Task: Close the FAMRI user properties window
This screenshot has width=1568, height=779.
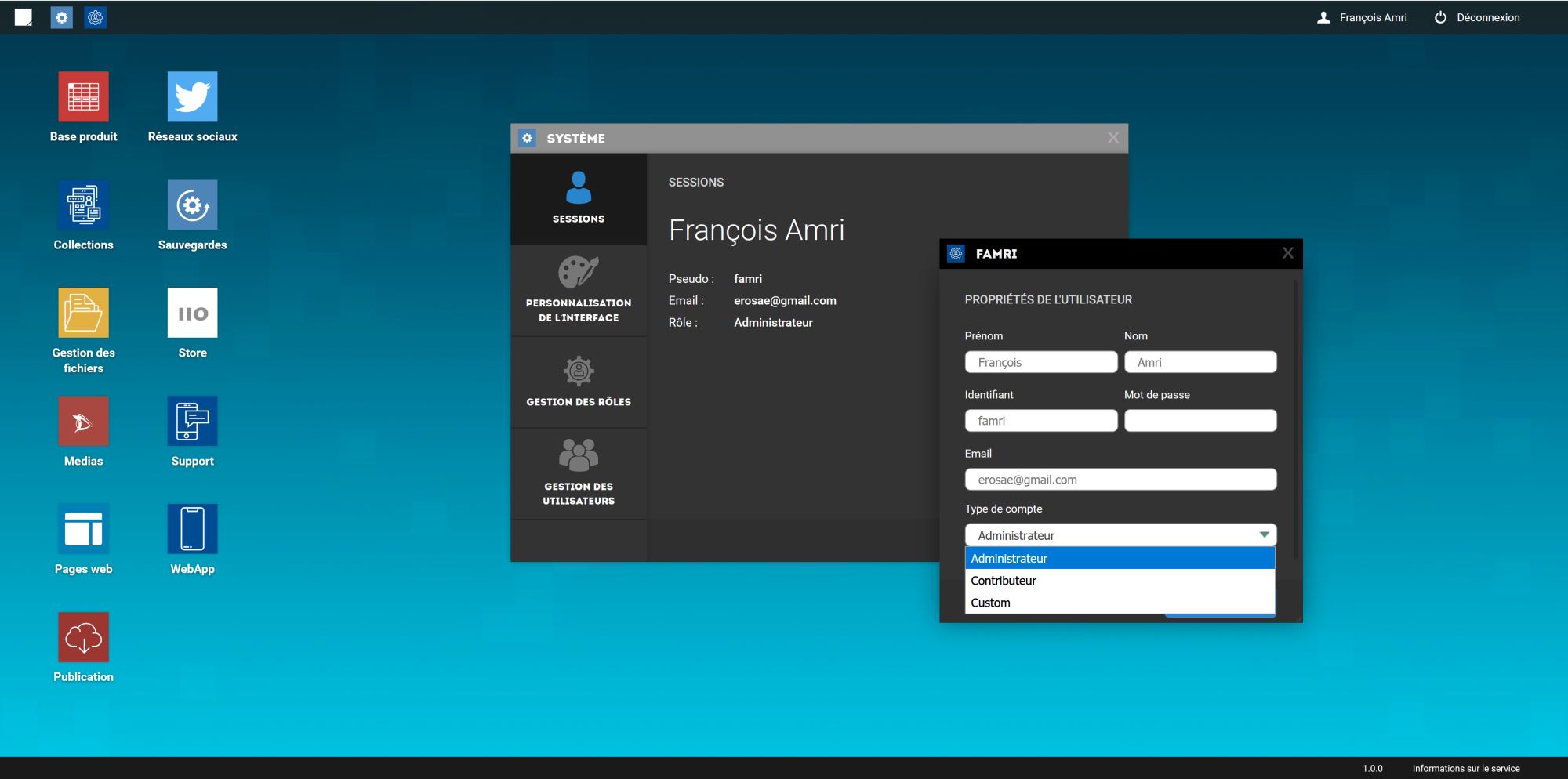Action: [1287, 253]
